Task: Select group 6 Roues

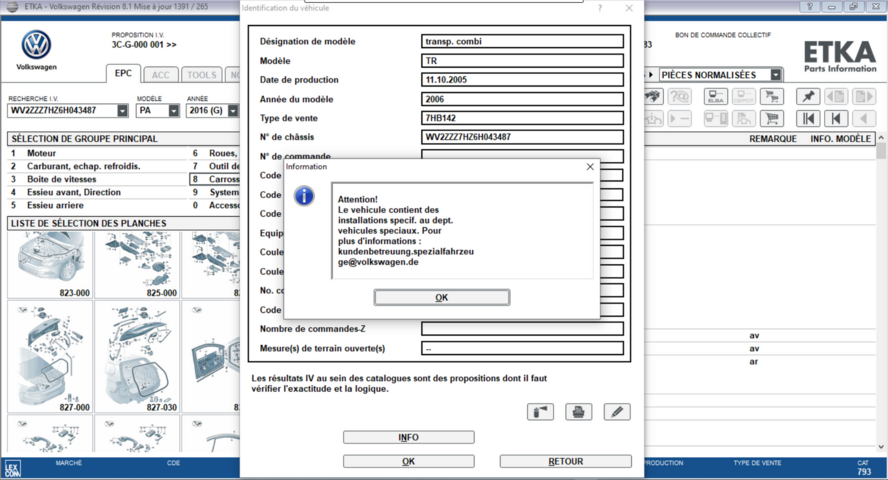Action: (215, 153)
